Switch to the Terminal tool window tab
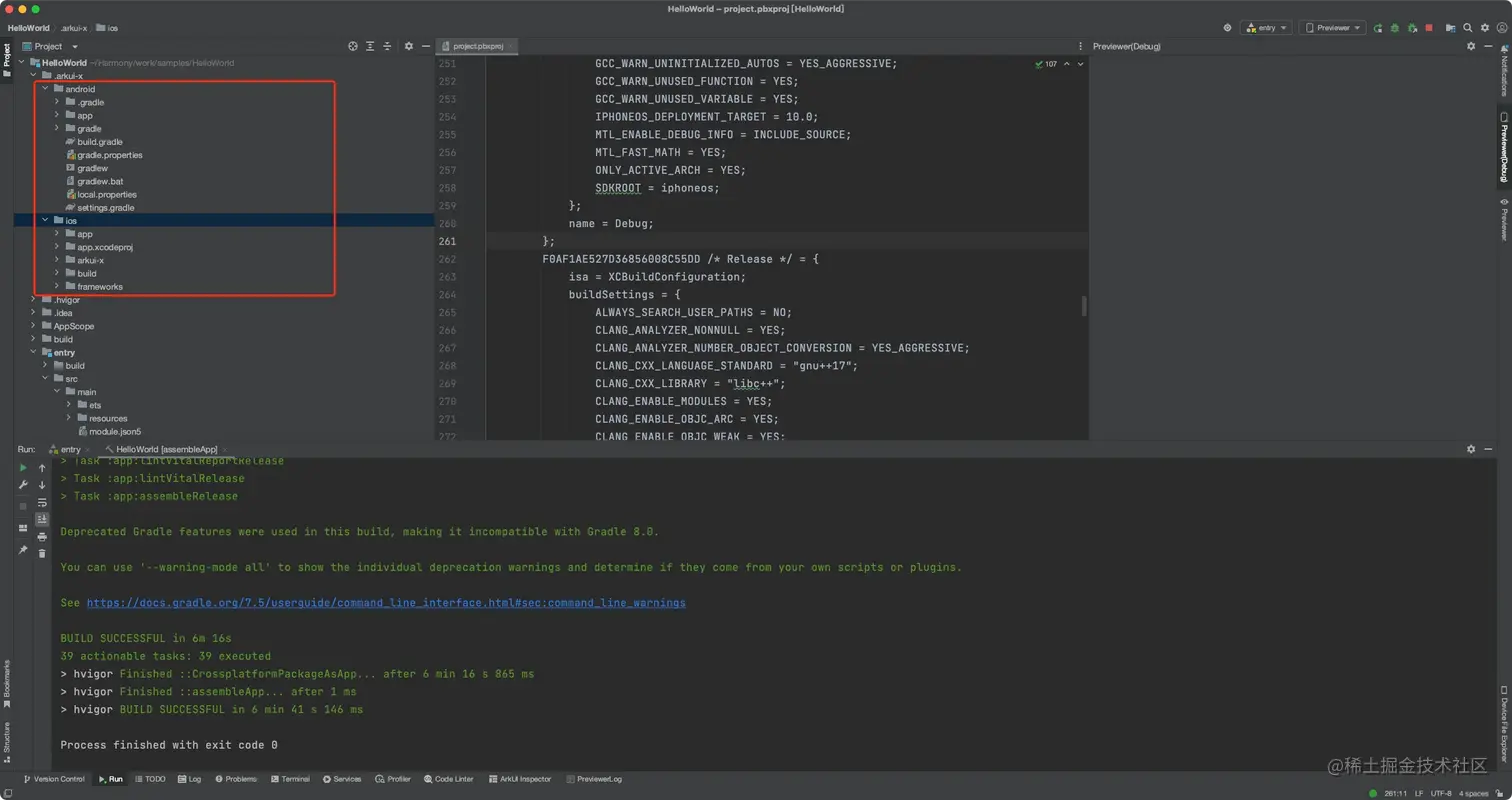The width and height of the screenshot is (1512, 800). pos(289,779)
